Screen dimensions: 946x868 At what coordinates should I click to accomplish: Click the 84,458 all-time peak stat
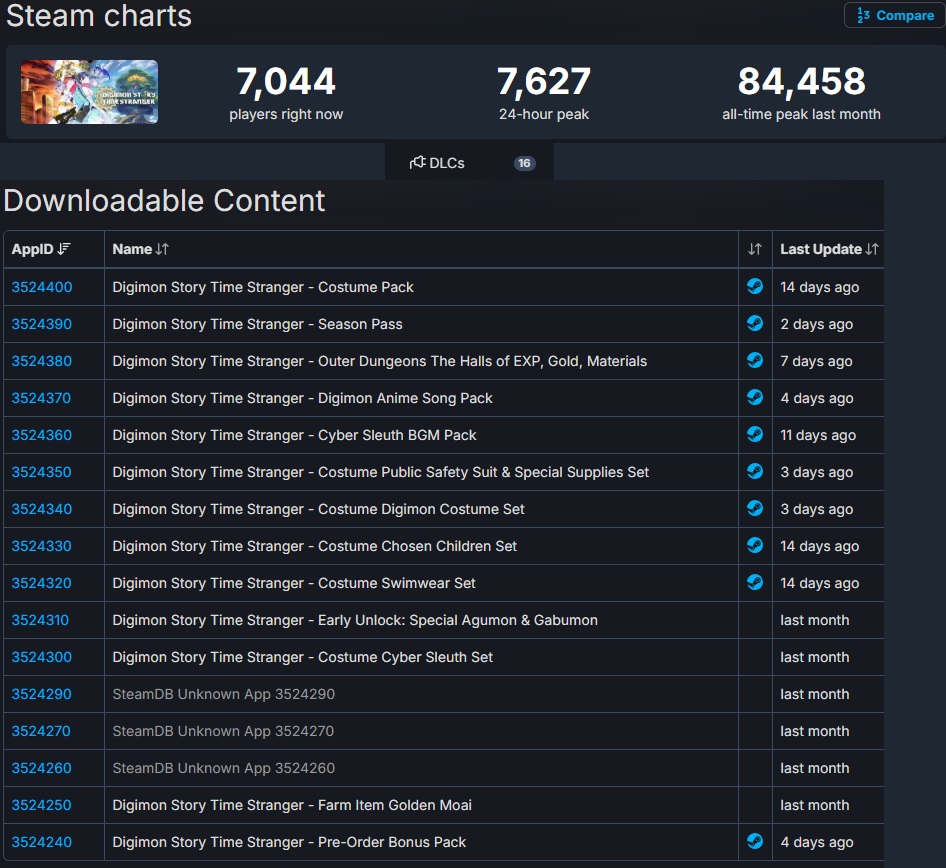801,92
